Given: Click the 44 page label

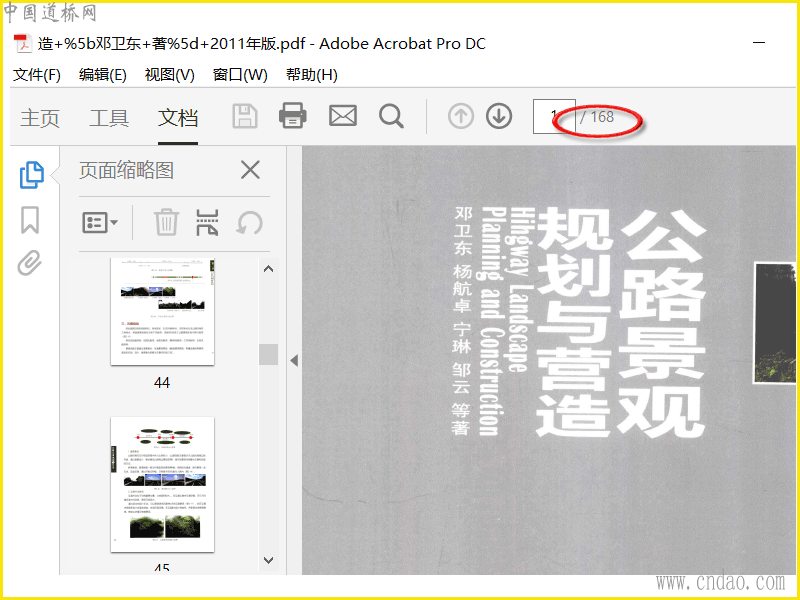Looking at the screenshot, I should 162,383.
